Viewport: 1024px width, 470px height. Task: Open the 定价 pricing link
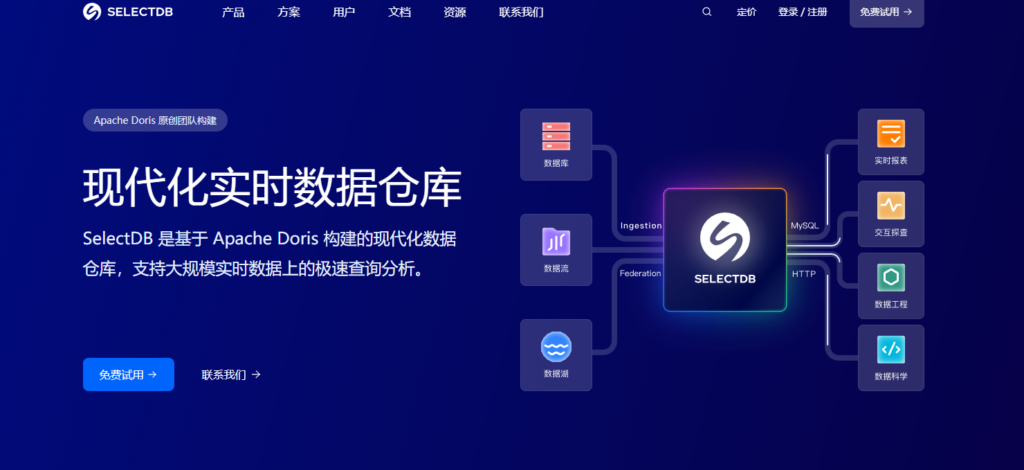click(x=746, y=12)
